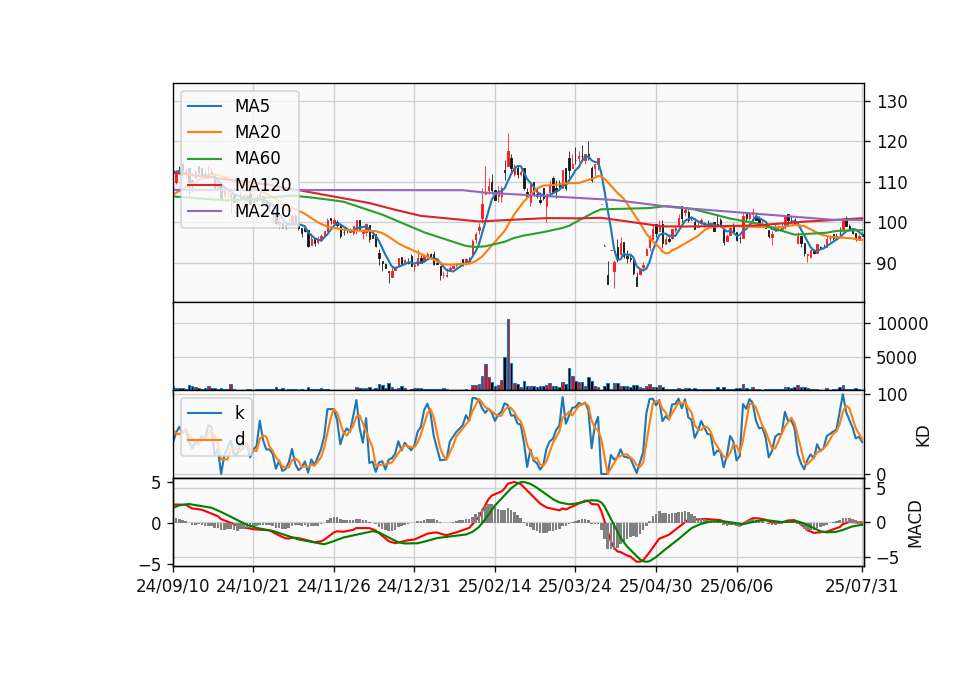
Task: Click the MA60 legend label
Action: click(257, 159)
